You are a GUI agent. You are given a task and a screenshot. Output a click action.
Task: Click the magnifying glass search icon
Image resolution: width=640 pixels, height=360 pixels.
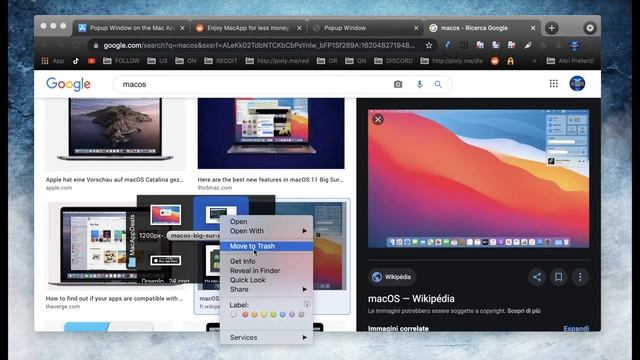pyautogui.click(x=438, y=84)
